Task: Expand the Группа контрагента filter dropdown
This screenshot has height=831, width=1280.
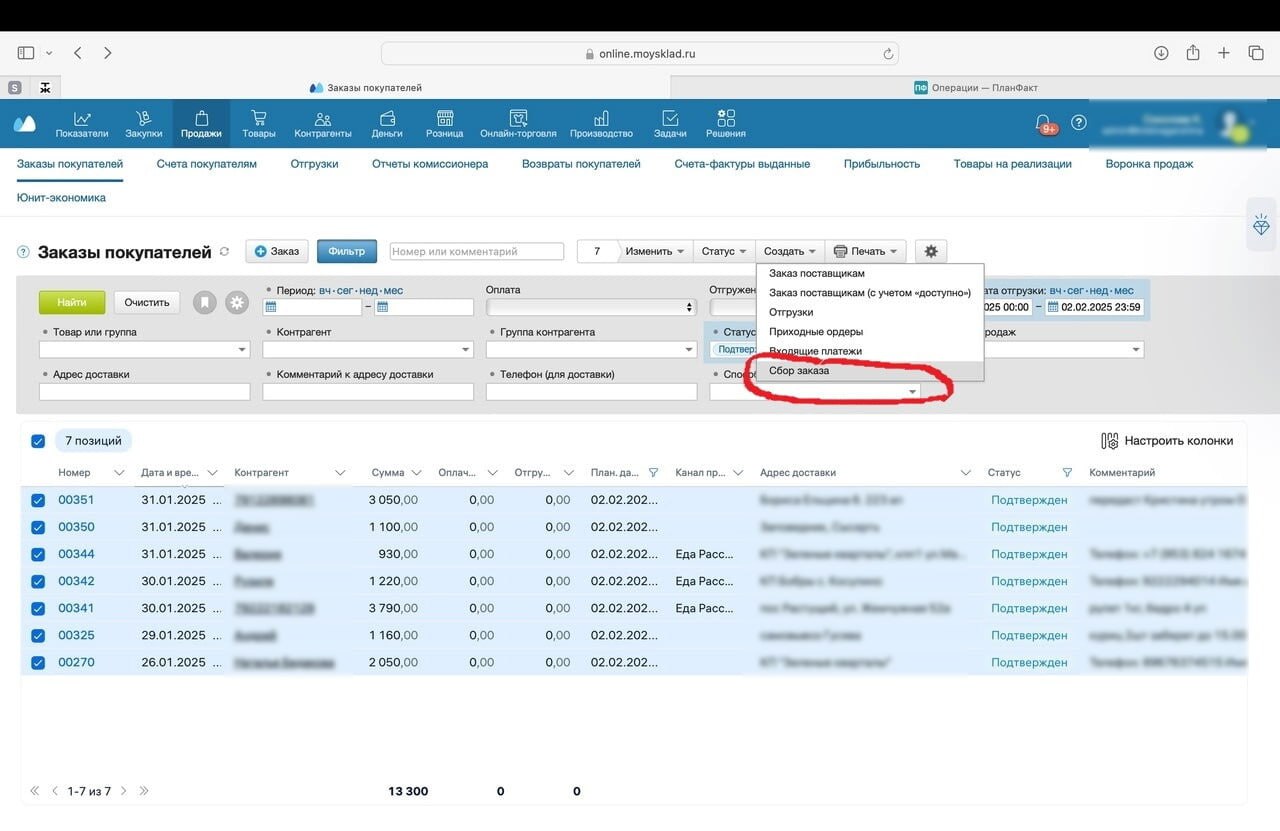Action: 689,350
